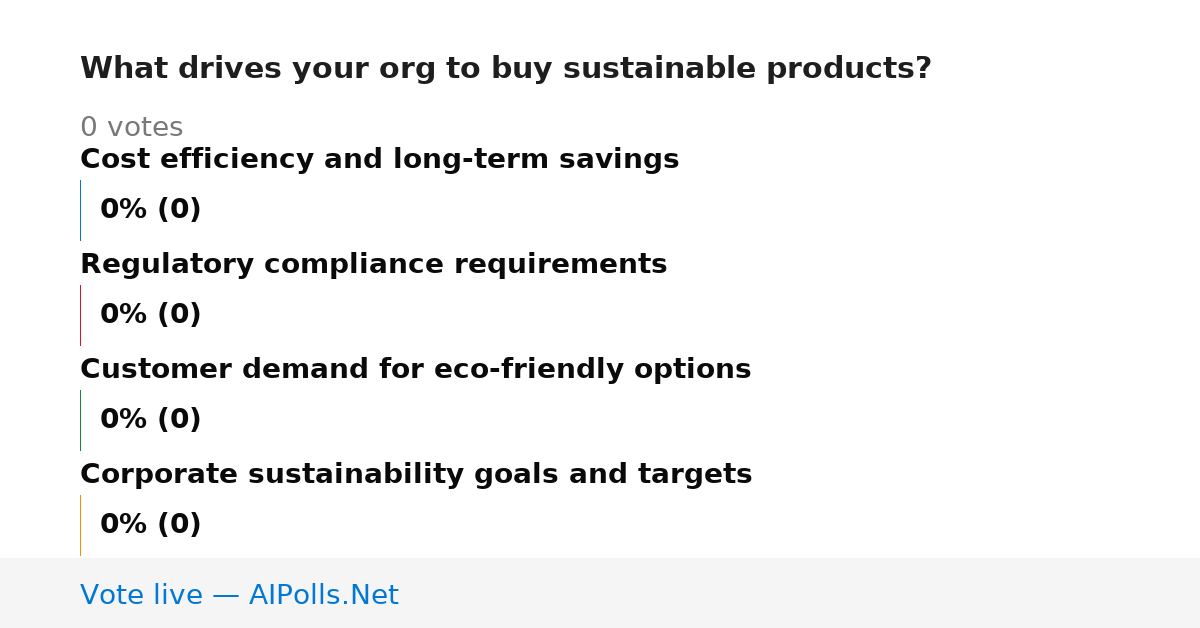Click 0% (0) under Corporate sustainability goals
The width and height of the screenshot is (1200, 628).
click(x=150, y=525)
